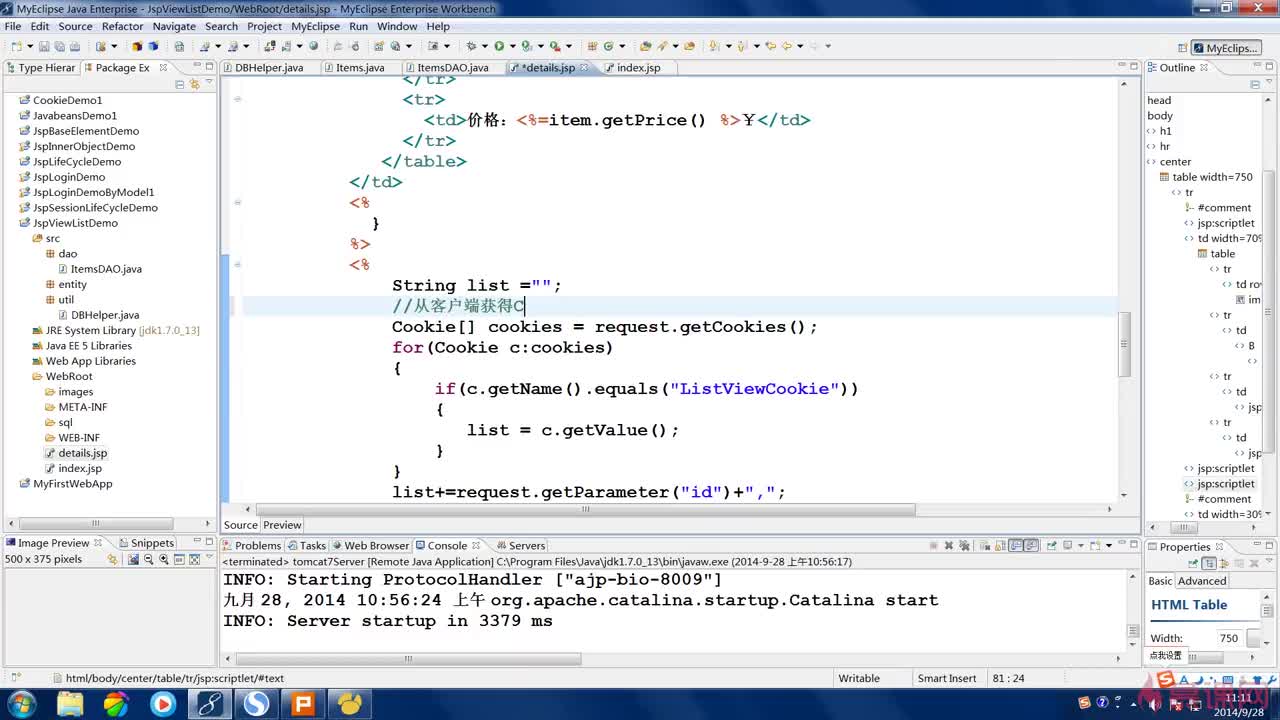Image resolution: width=1280 pixels, height=720 pixels.
Task: Switch to the Advanced properties tab
Action: click(1202, 580)
